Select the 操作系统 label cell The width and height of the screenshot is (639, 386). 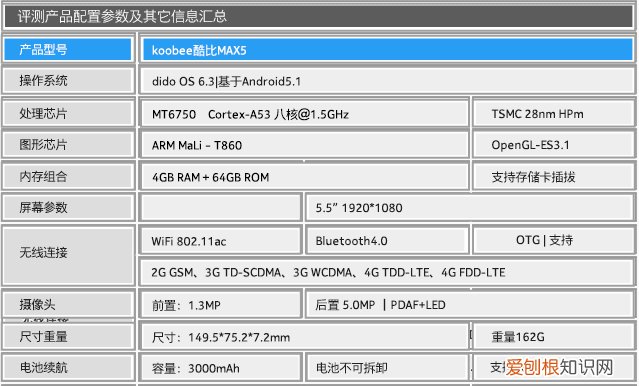(x=68, y=80)
